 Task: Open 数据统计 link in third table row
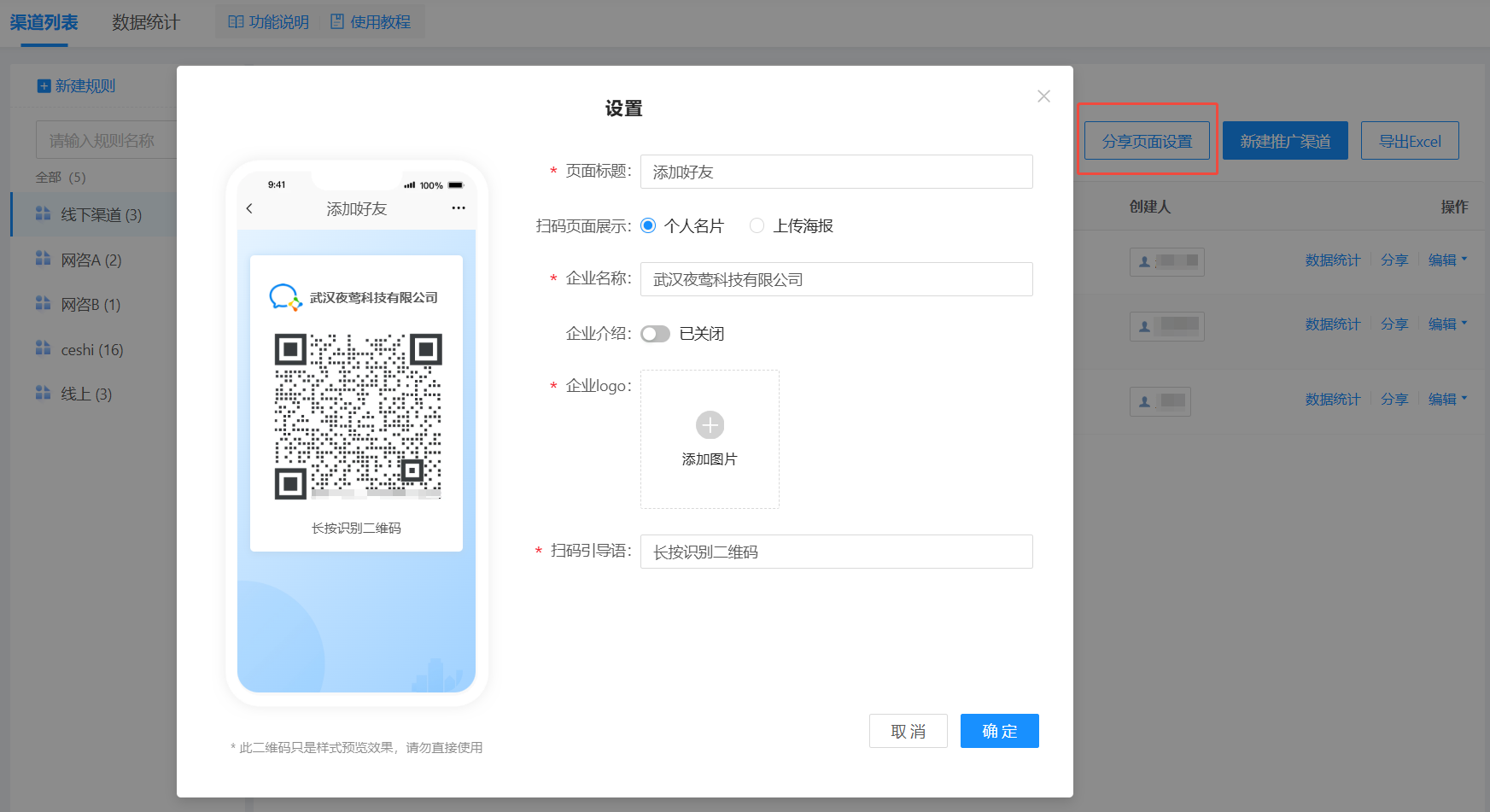coord(1332,399)
